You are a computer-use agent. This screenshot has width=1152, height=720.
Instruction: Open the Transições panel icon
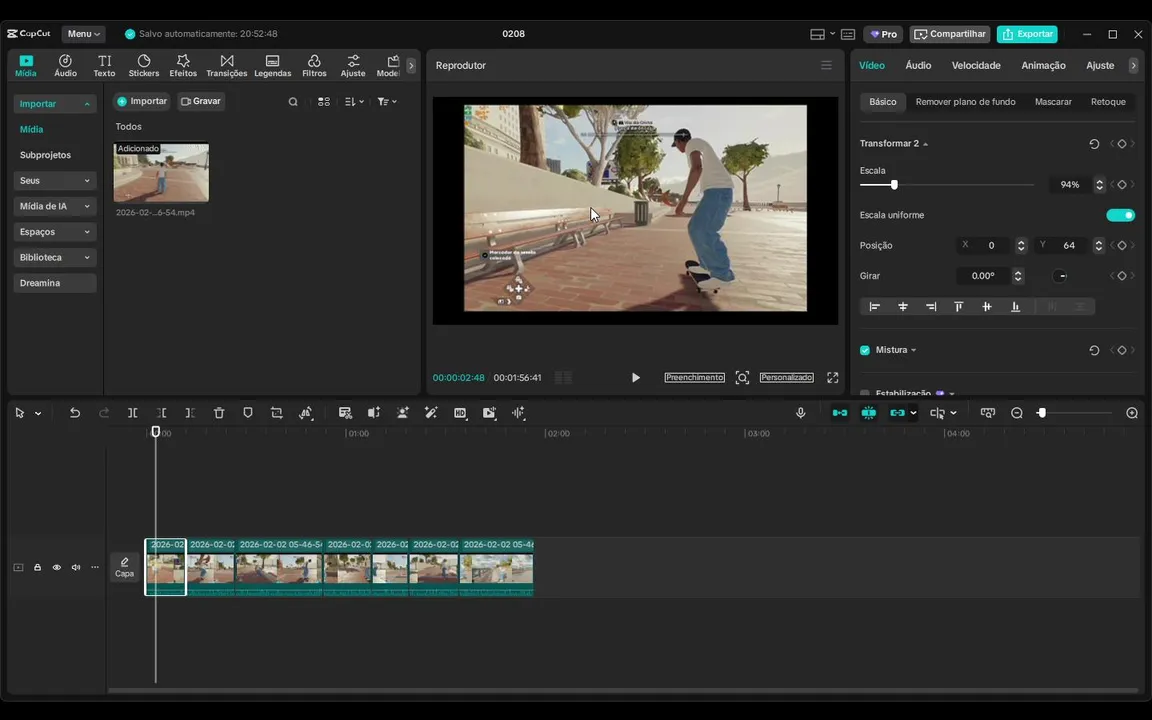coord(227,66)
